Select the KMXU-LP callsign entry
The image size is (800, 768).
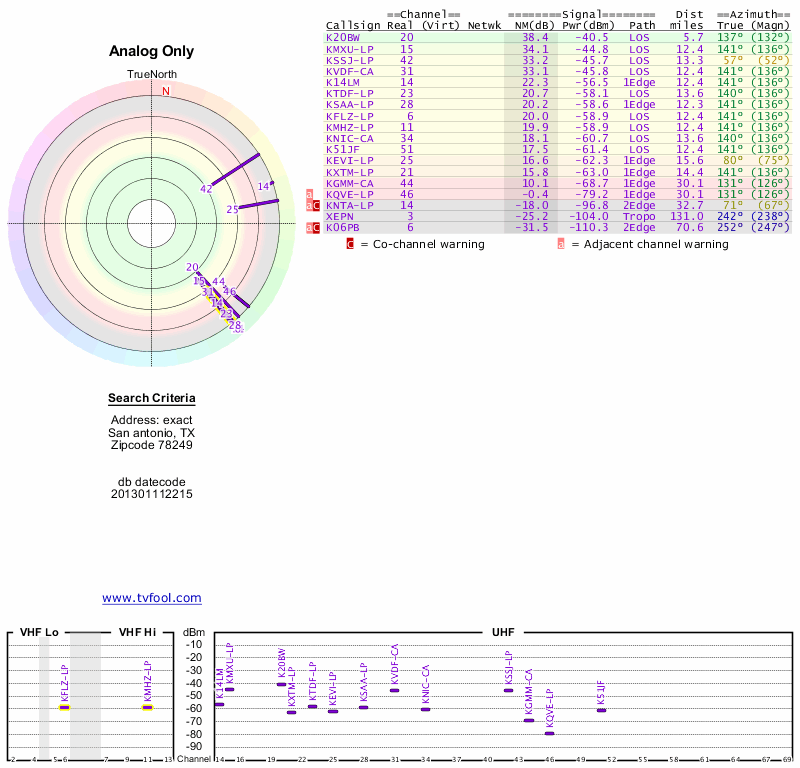click(349, 49)
